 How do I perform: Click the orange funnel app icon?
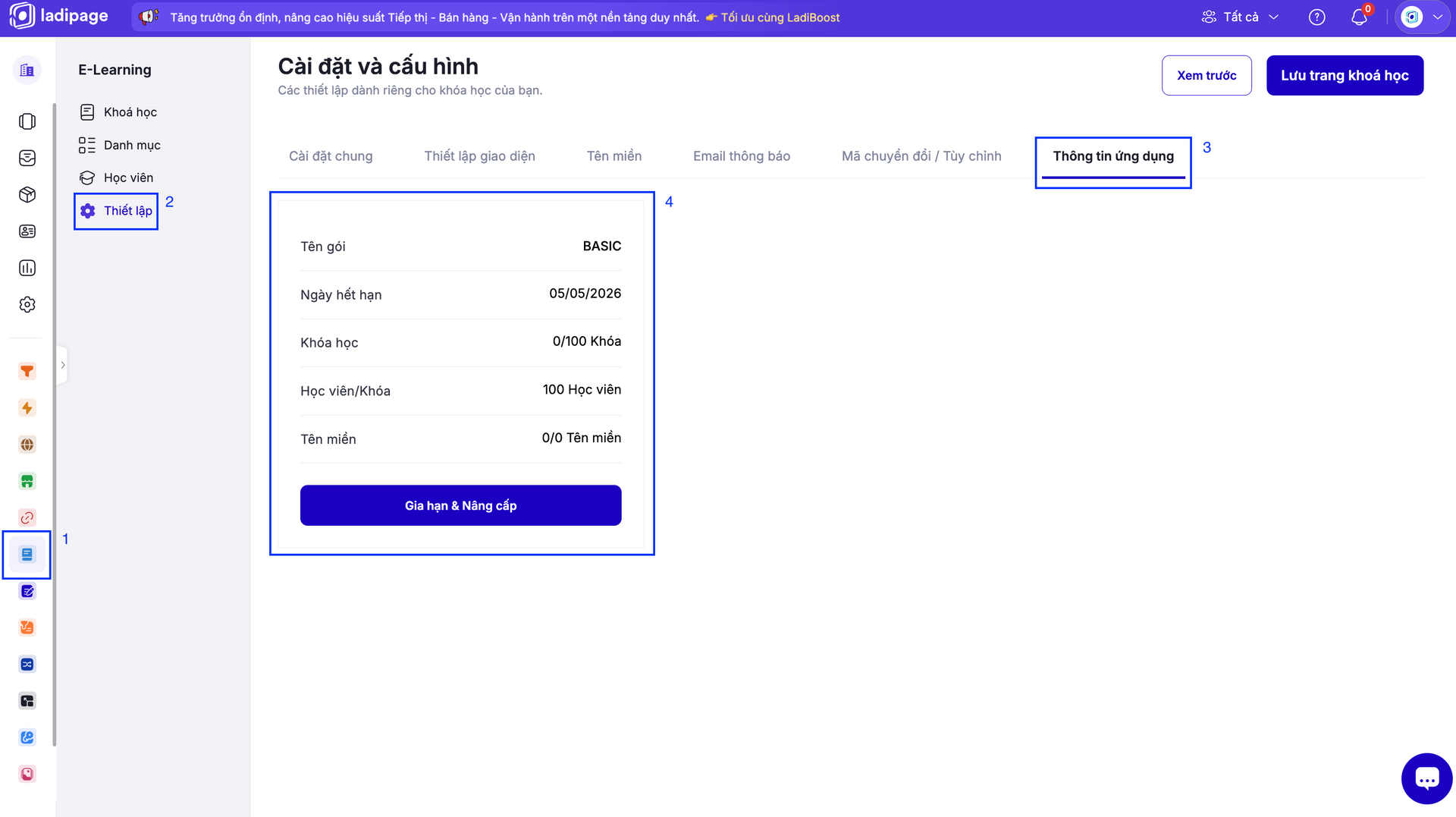27,371
